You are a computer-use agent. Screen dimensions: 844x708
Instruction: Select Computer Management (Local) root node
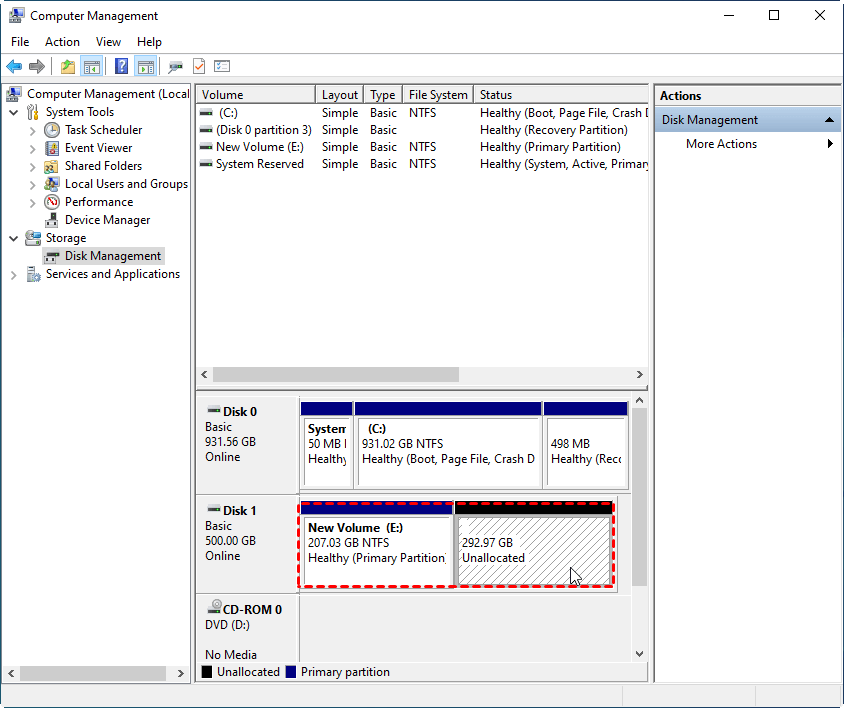tap(108, 94)
